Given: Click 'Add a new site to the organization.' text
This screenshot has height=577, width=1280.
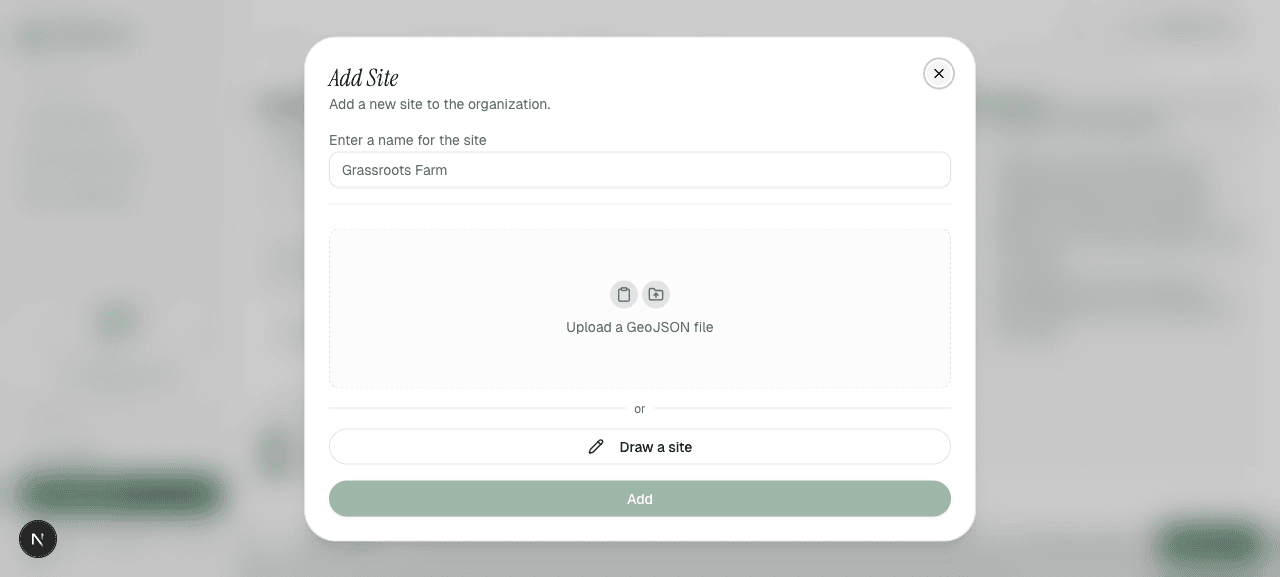Looking at the screenshot, I should click(x=440, y=104).
